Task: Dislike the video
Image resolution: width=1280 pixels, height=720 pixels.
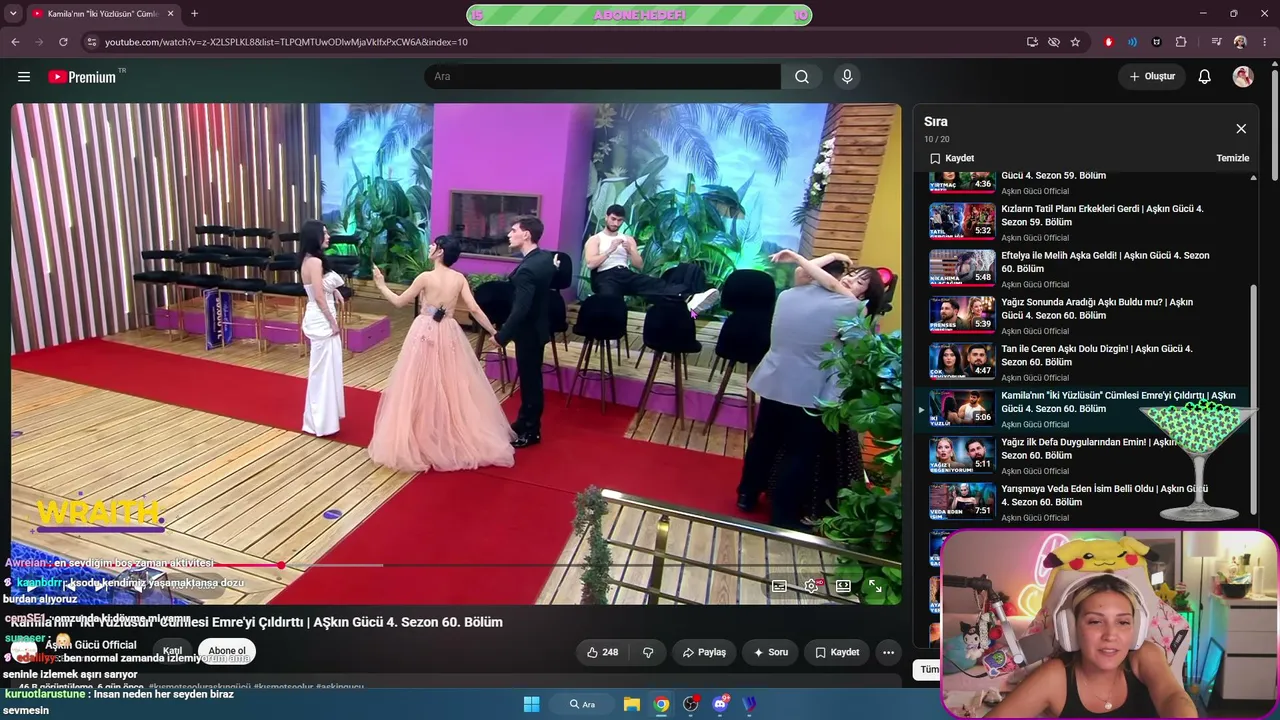Action: point(648,652)
